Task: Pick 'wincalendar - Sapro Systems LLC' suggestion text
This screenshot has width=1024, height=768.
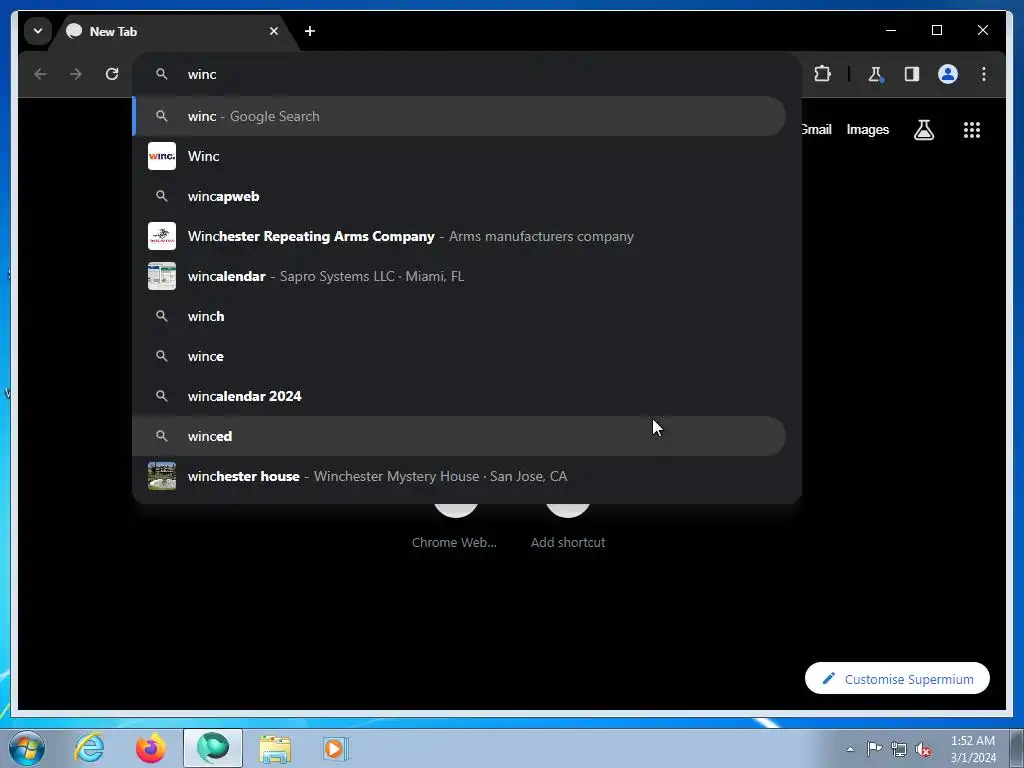Action: pos(326,276)
